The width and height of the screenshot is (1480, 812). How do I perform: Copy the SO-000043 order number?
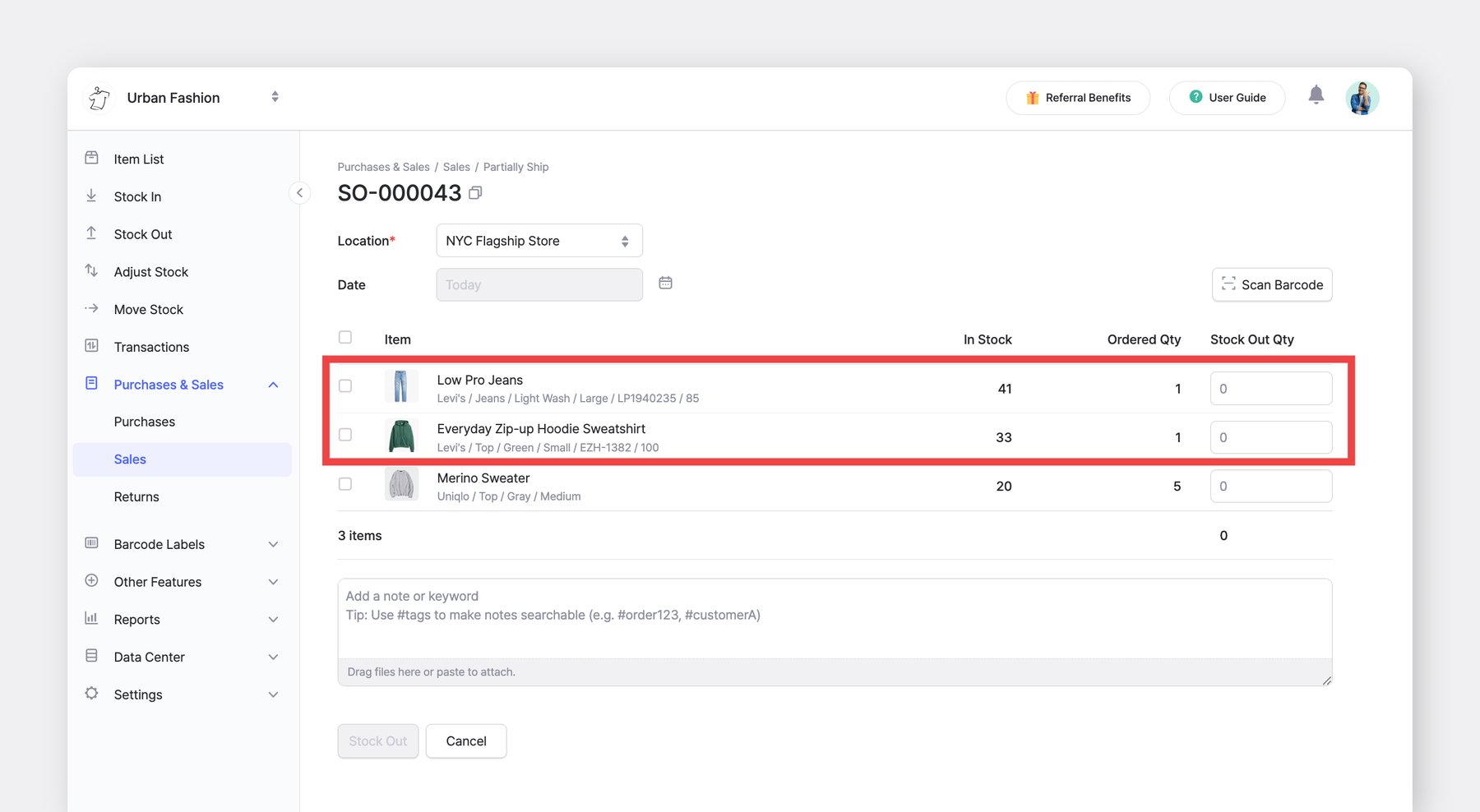(x=475, y=193)
